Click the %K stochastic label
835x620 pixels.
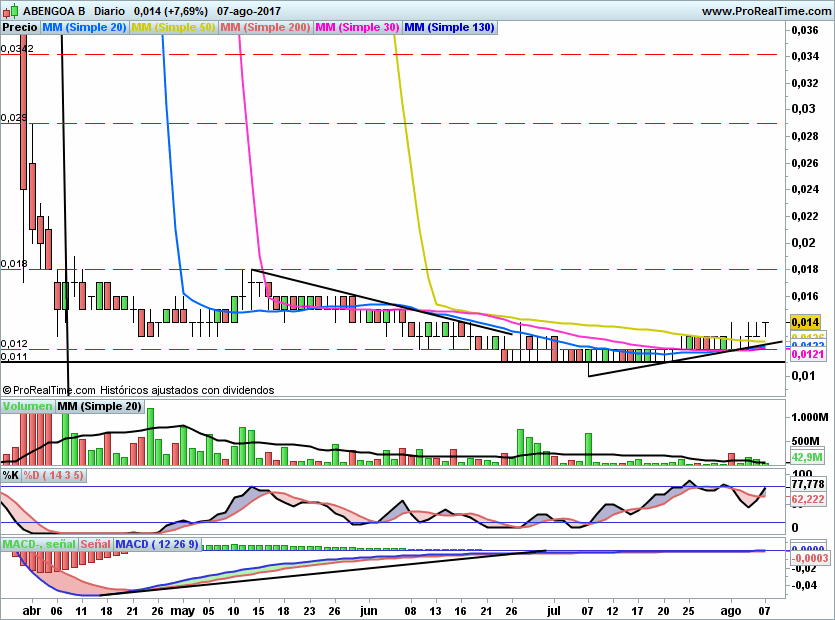(x=11, y=475)
